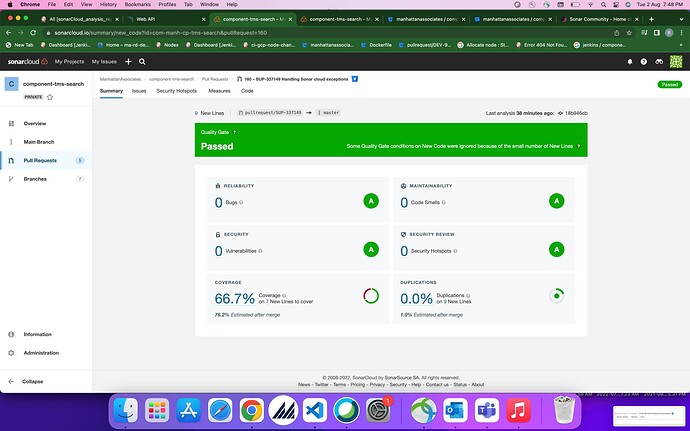Click the info icon next to Bugs

point(241,203)
